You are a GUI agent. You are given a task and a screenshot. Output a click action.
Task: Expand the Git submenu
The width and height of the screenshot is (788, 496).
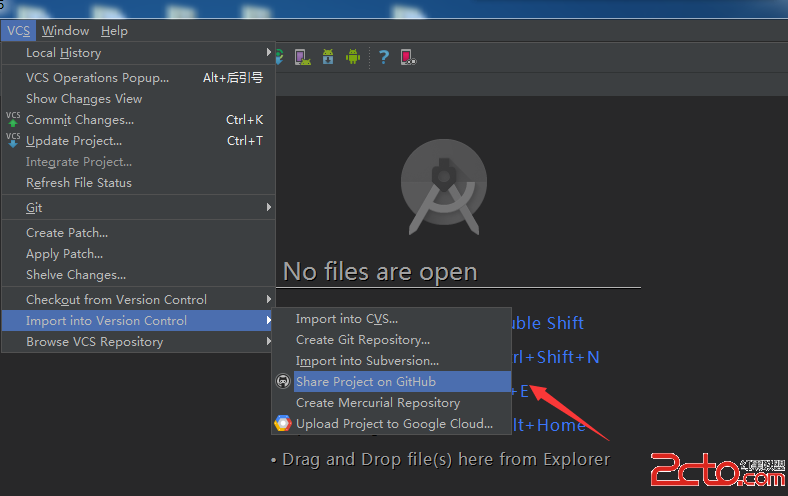[x=138, y=208]
